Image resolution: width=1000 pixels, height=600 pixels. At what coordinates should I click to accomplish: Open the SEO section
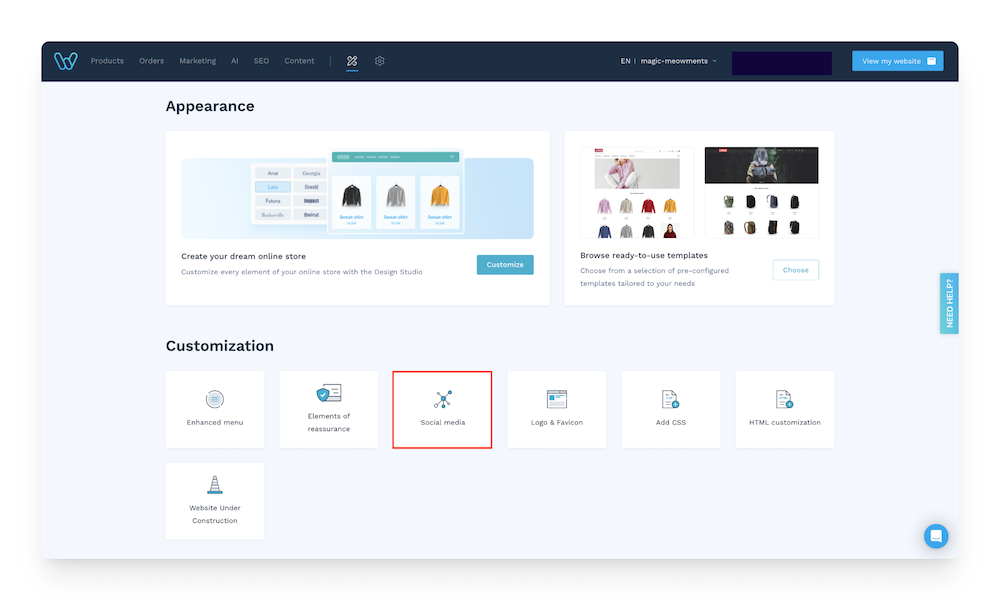[261, 61]
